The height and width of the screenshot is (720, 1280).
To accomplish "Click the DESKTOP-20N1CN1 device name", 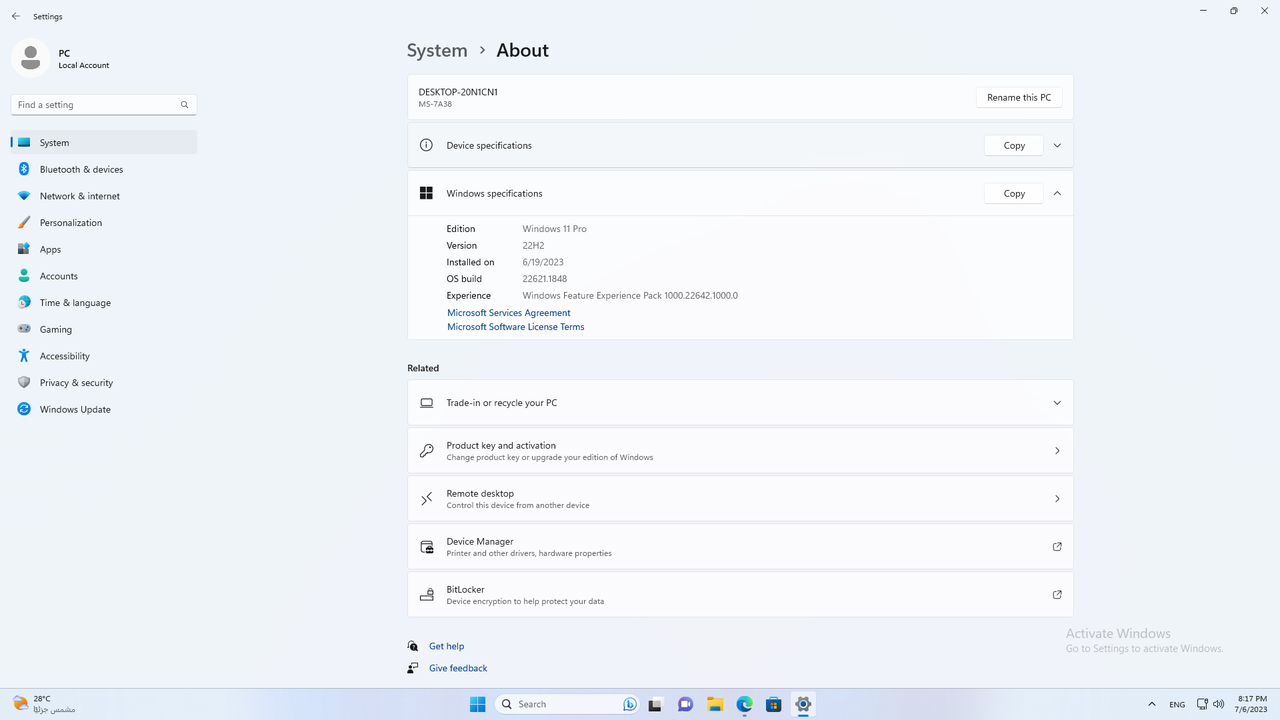I will click(x=458, y=92).
